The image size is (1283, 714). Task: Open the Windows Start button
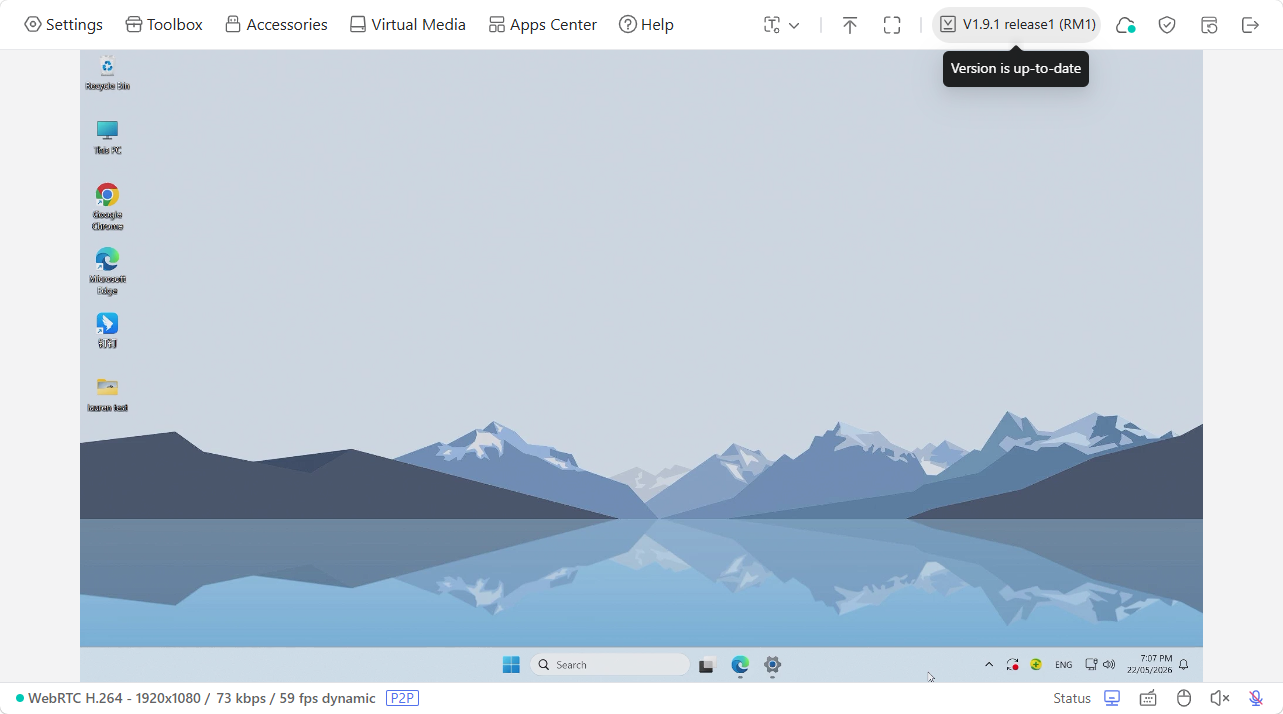tap(511, 665)
